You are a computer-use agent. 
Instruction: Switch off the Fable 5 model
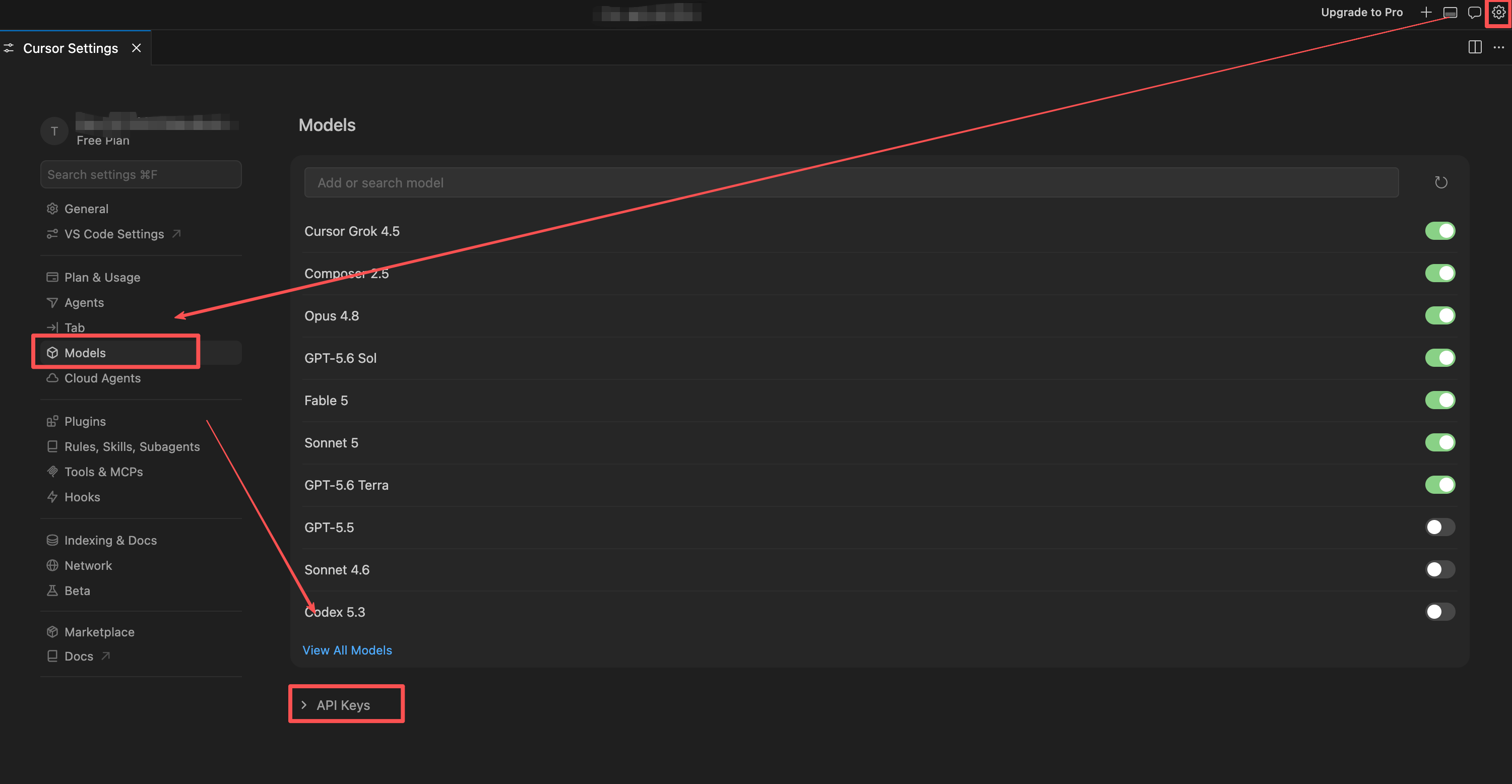point(1440,400)
